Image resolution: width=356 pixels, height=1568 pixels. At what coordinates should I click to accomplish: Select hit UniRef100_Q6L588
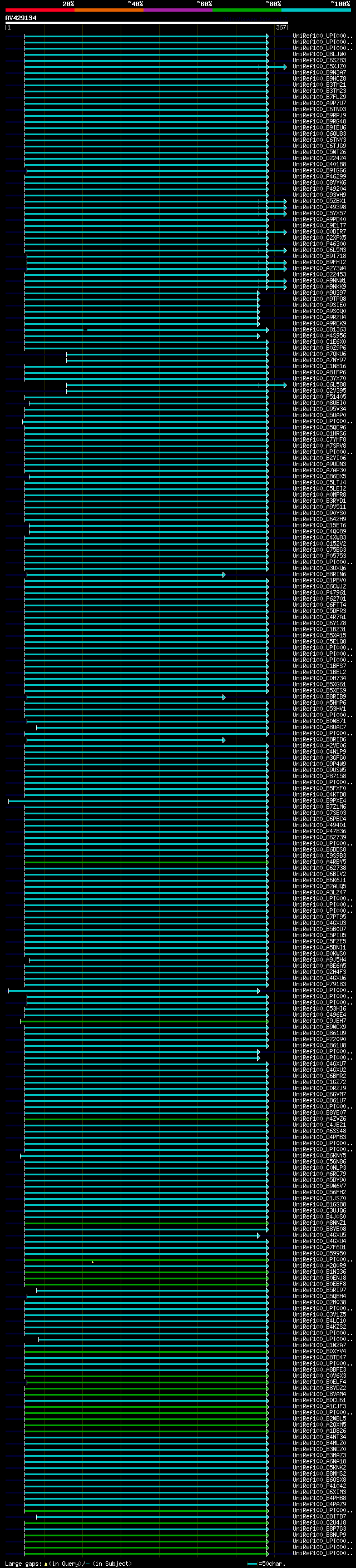tap(319, 385)
